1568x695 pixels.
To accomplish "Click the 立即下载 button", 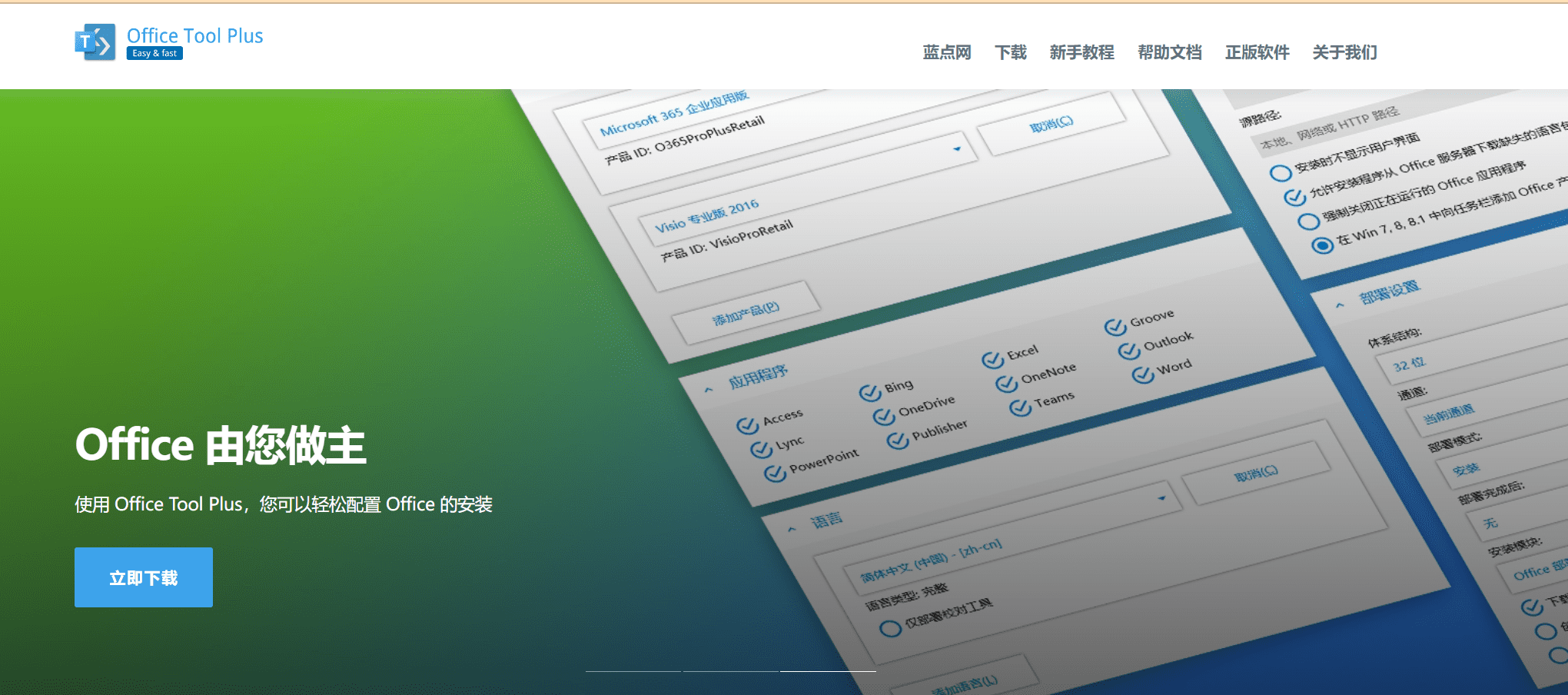I will 143,577.
